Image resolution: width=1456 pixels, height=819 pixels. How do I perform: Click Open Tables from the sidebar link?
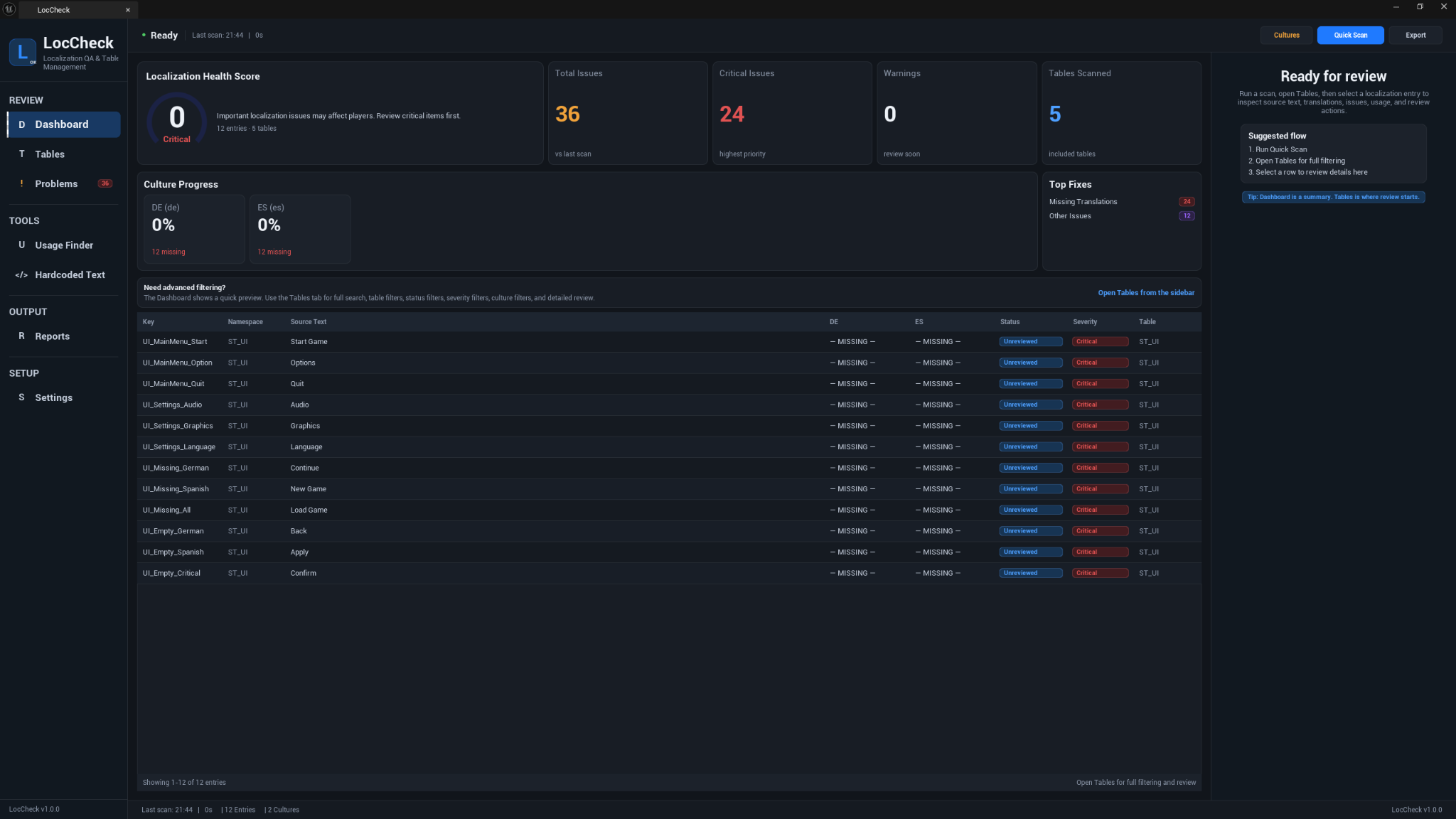[1146, 293]
